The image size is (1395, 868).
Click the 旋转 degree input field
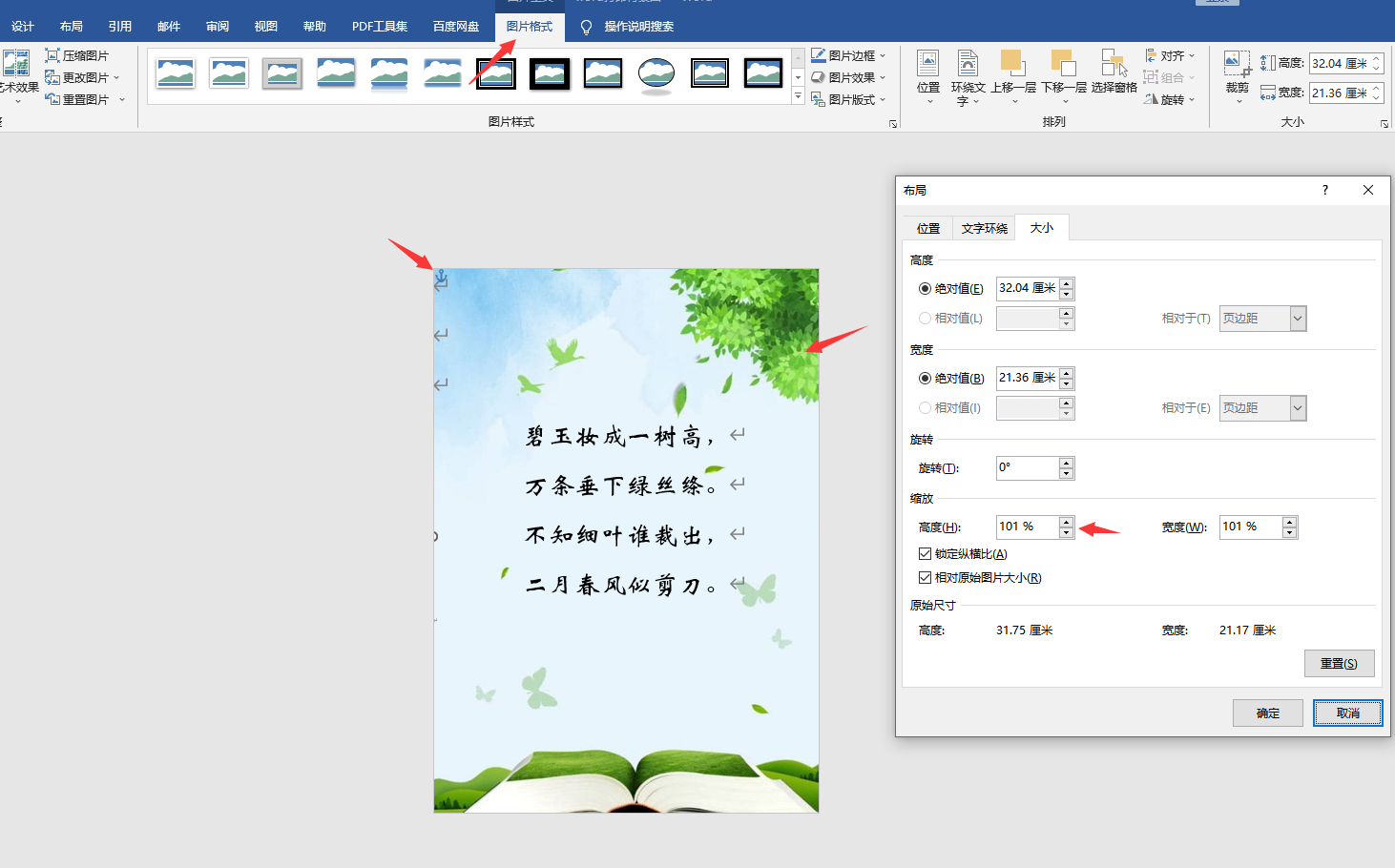pyautogui.click(x=1027, y=468)
